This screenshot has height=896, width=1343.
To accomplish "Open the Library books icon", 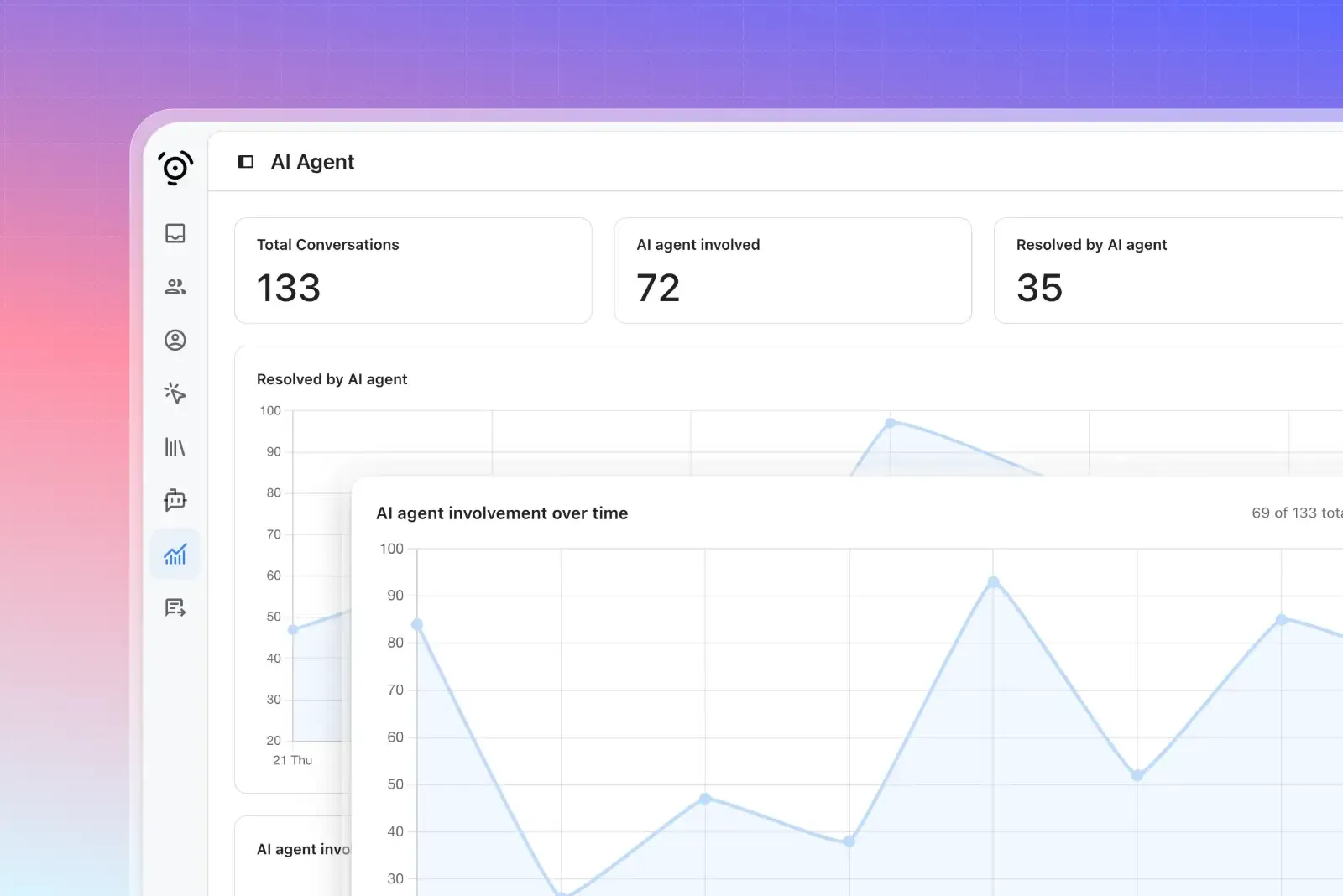I will tap(175, 447).
